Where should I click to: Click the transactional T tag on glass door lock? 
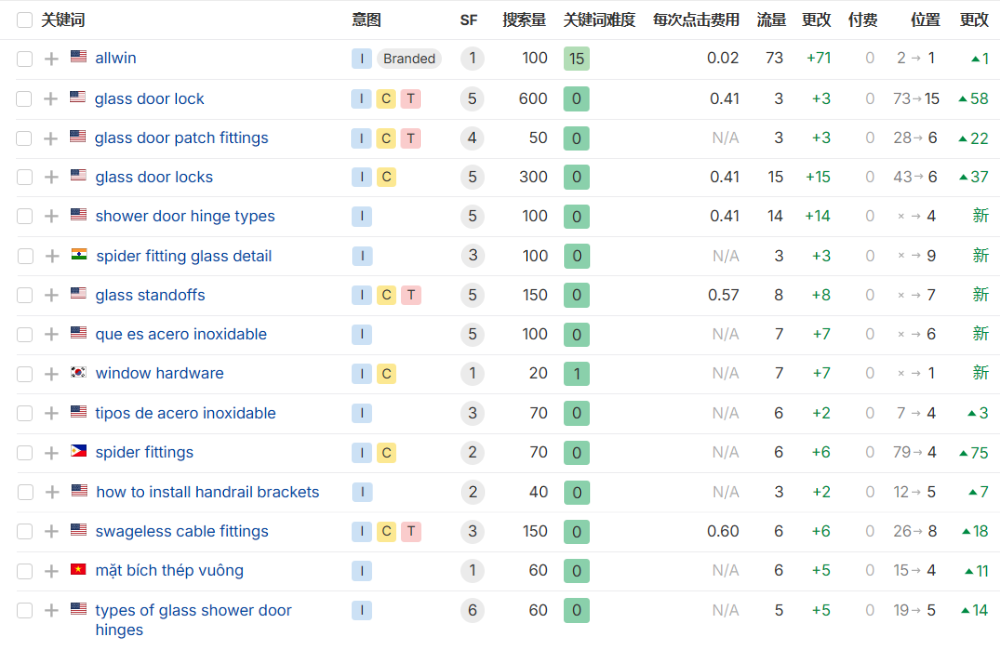click(410, 99)
